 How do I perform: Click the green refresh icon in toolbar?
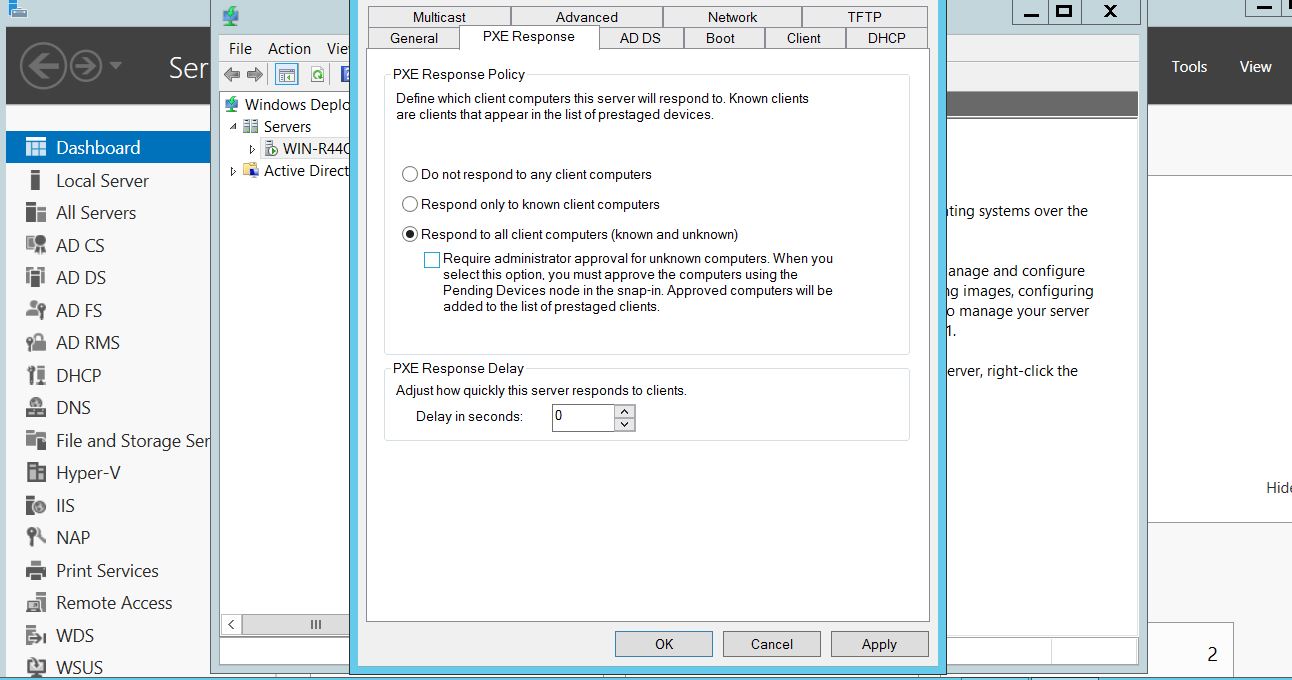(317, 75)
